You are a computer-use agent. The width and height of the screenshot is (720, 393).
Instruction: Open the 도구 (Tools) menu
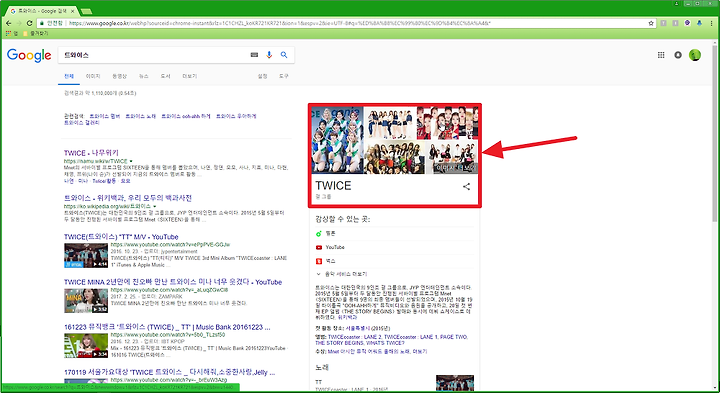pyautogui.click(x=284, y=76)
